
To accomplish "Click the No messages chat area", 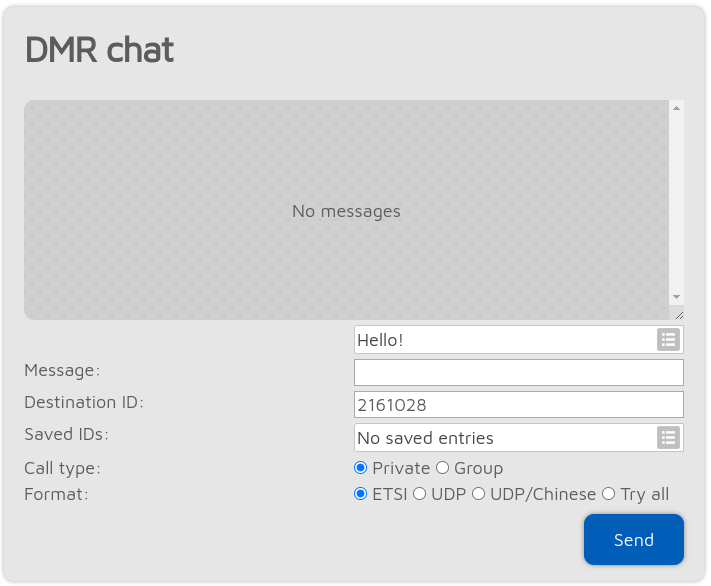I will pyautogui.click(x=346, y=210).
